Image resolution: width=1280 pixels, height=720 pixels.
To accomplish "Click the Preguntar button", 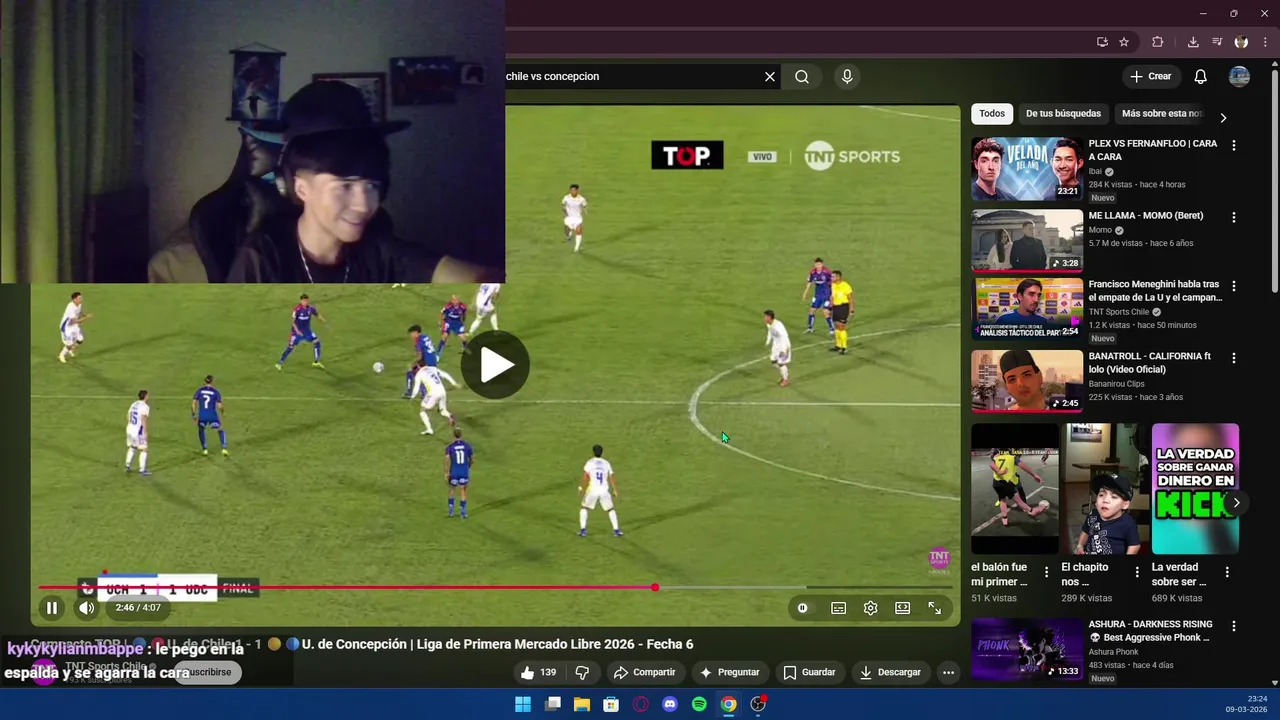I will pos(730,672).
